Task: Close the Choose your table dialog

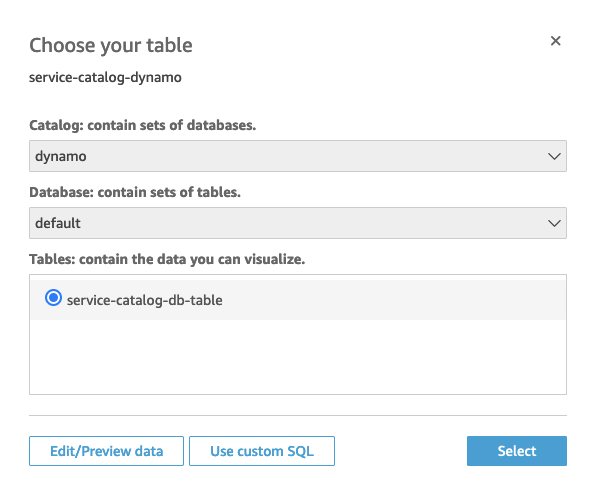Action: [555, 41]
